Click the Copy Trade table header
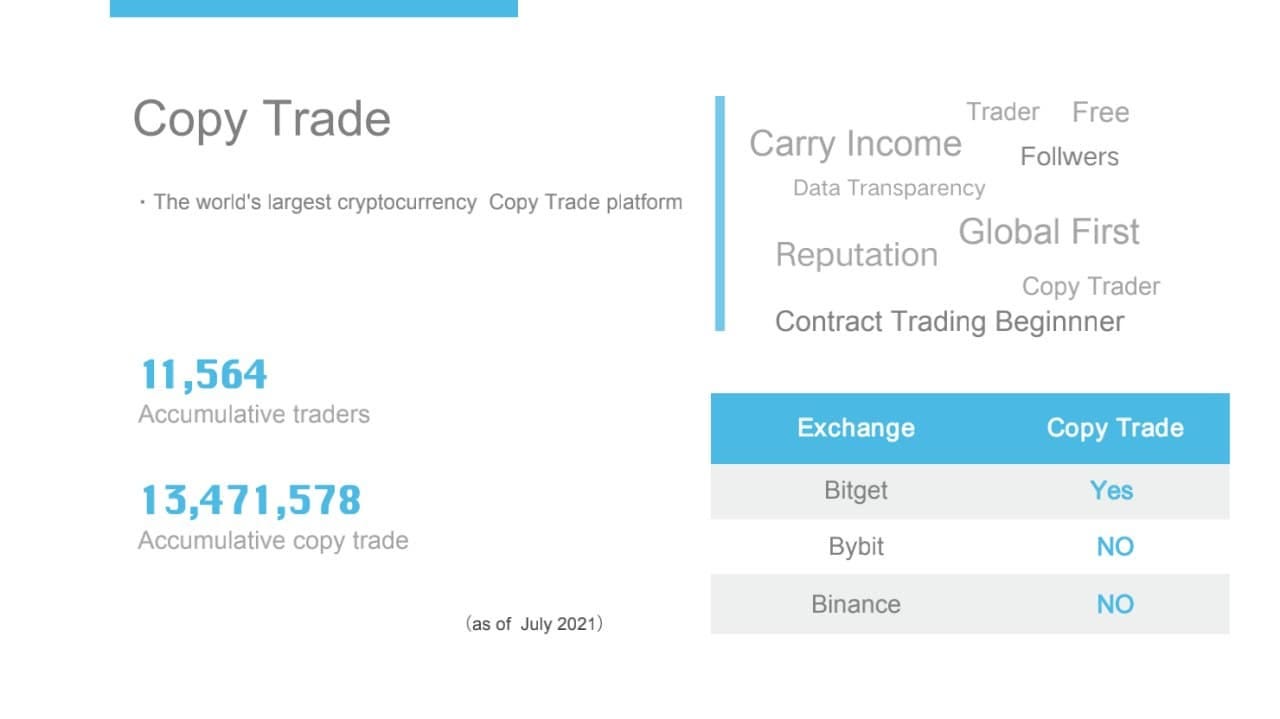The width and height of the screenshot is (1280, 719). (1115, 428)
